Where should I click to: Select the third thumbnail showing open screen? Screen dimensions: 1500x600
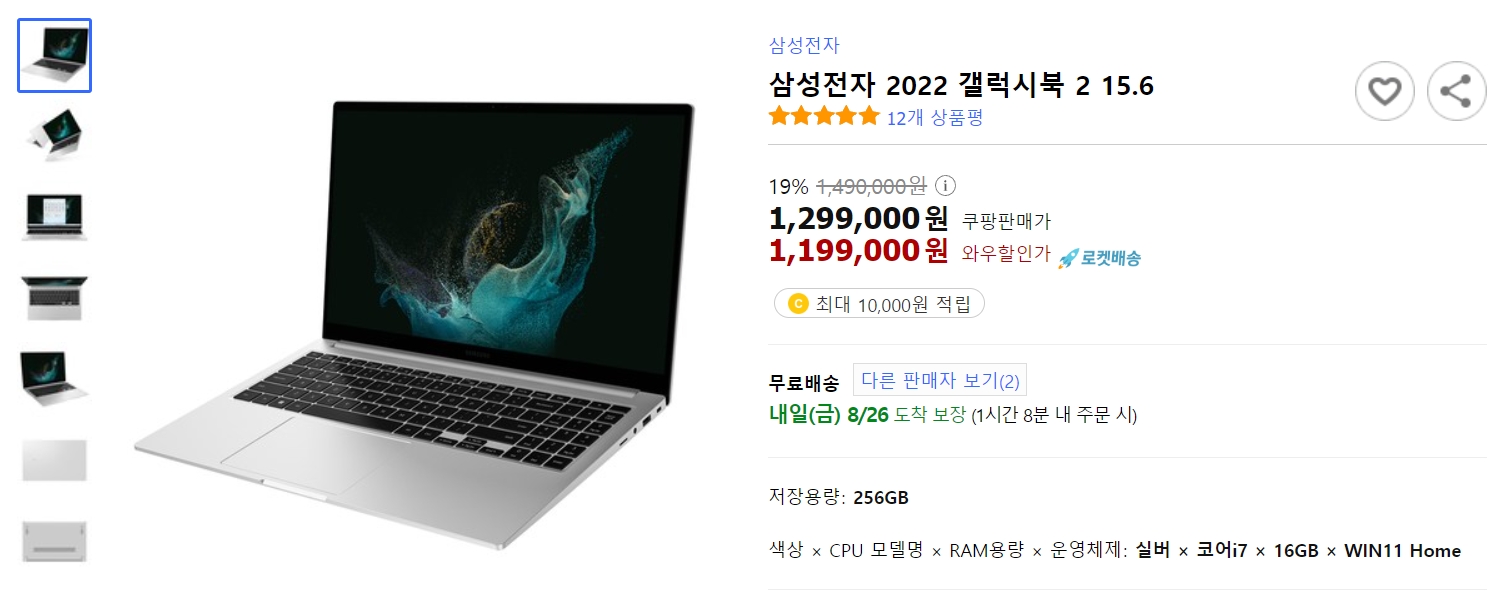[55, 217]
